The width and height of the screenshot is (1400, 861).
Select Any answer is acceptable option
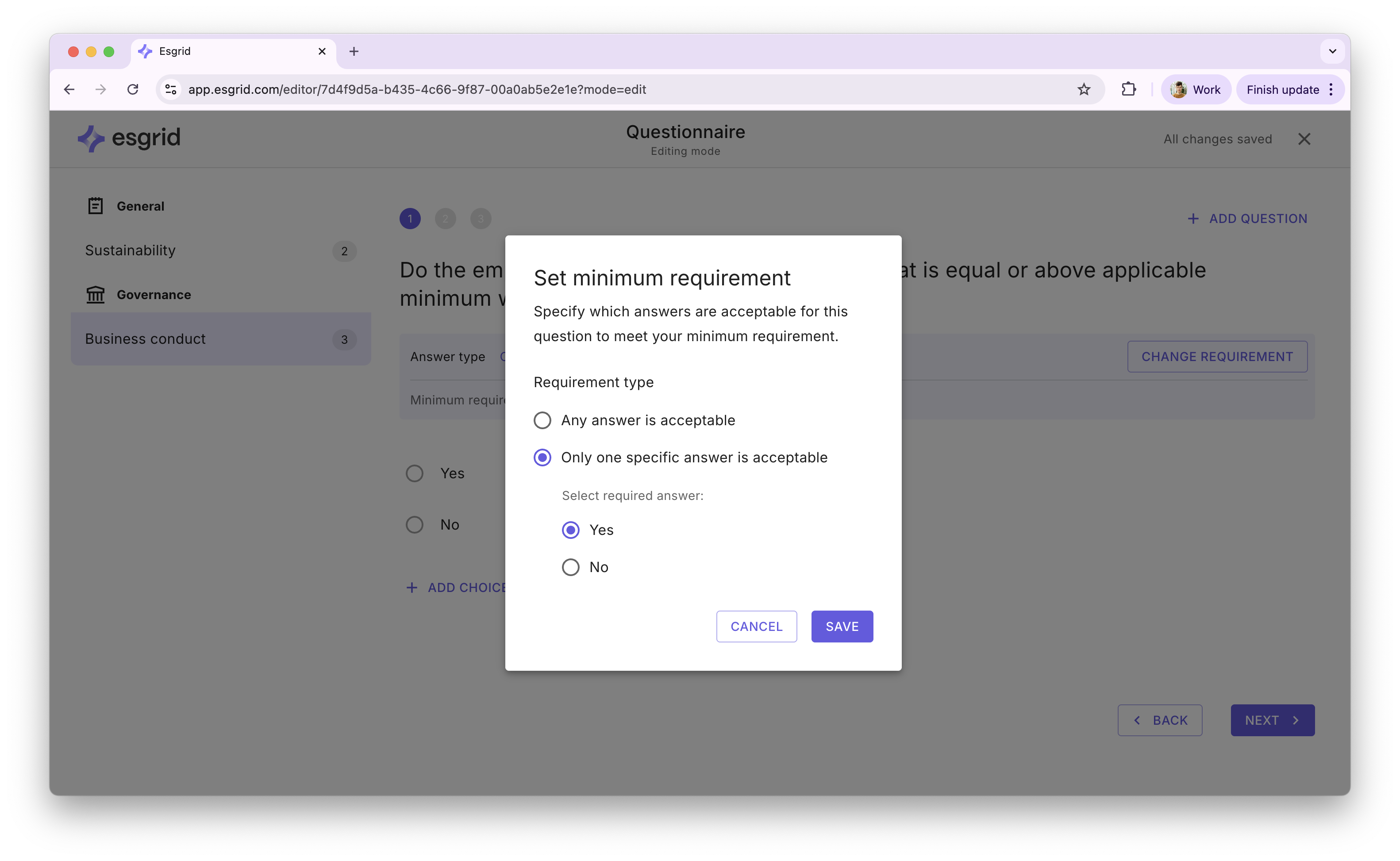(542, 420)
